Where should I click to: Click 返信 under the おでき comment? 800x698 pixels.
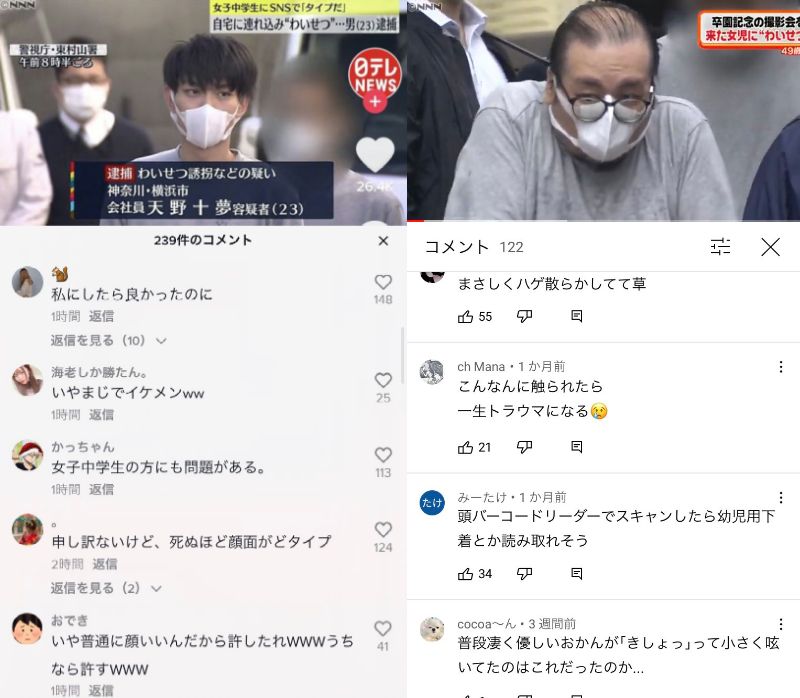101,691
